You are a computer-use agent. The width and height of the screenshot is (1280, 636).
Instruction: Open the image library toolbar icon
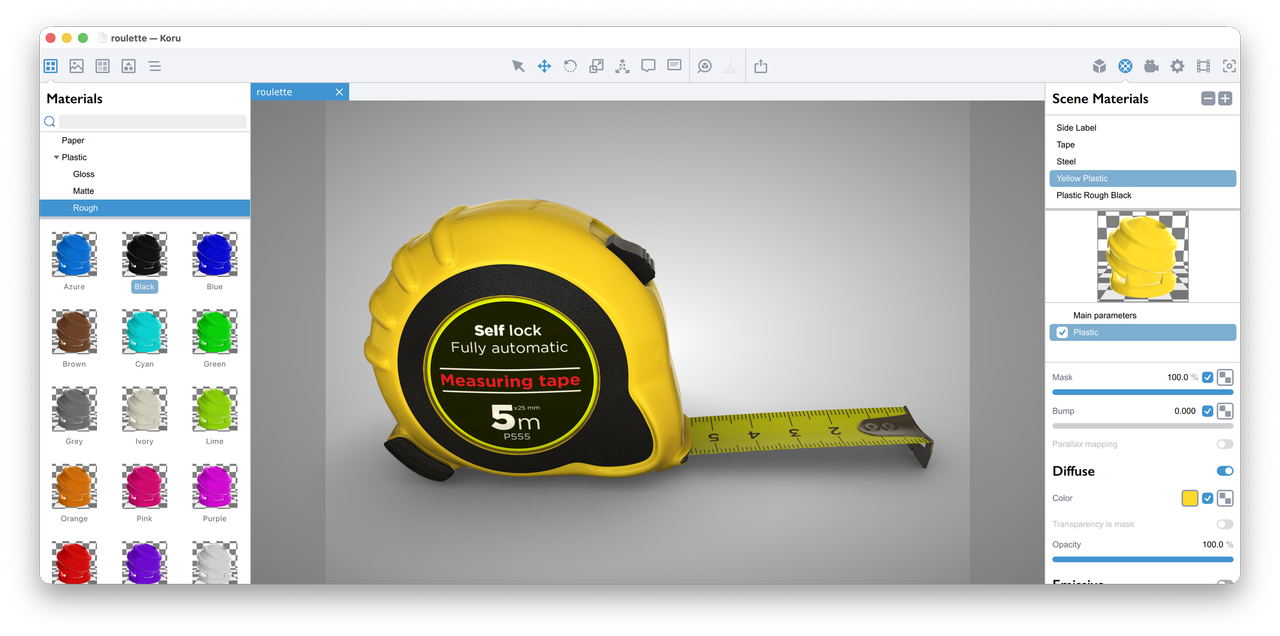tap(77, 66)
